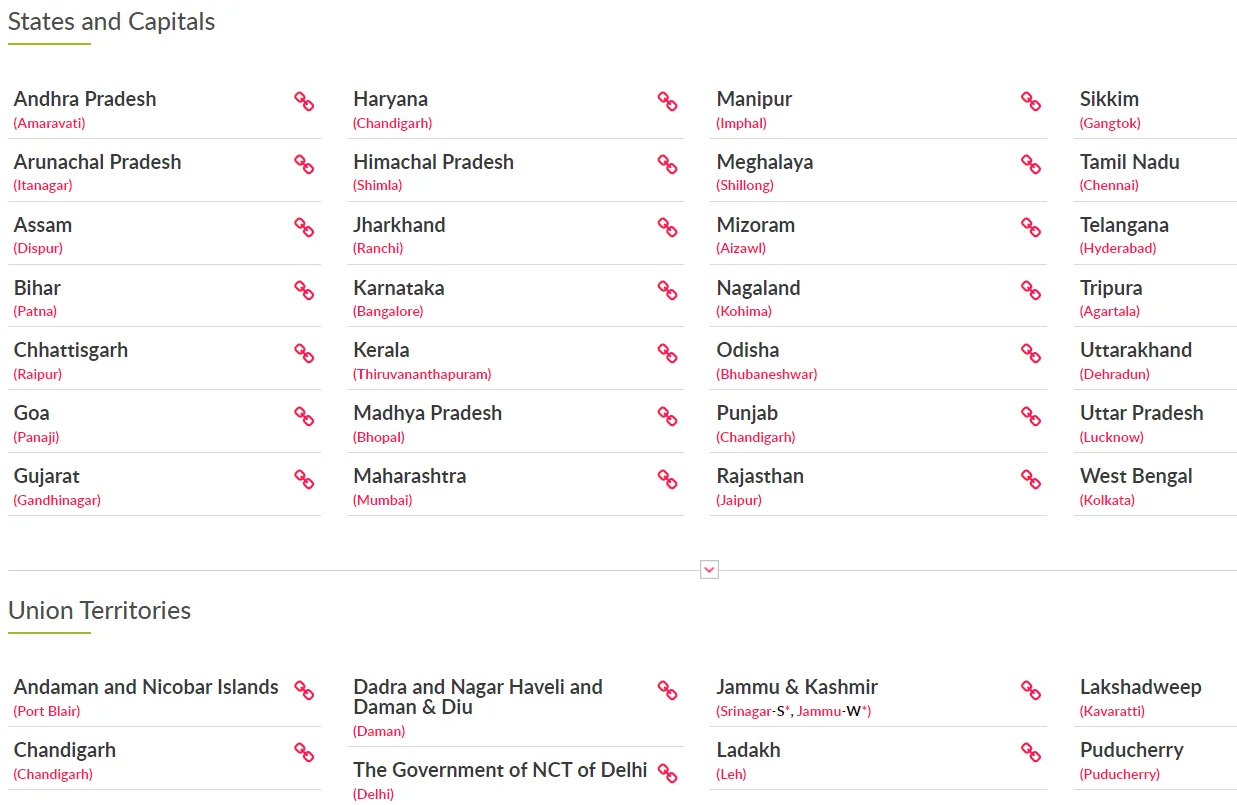Select the Lakshadweep territory name

(1140, 687)
